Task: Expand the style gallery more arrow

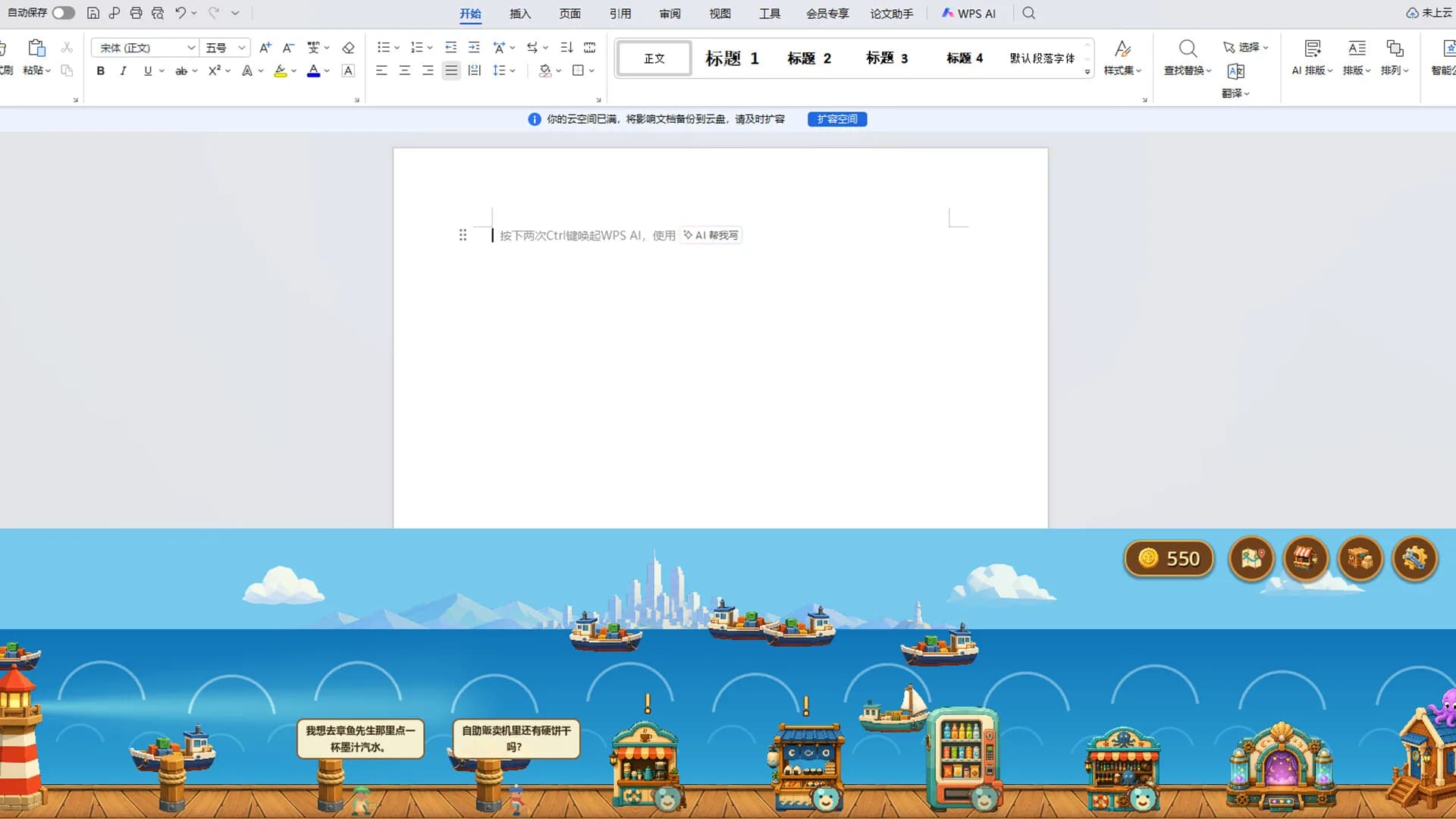Action: [x=1087, y=71]
